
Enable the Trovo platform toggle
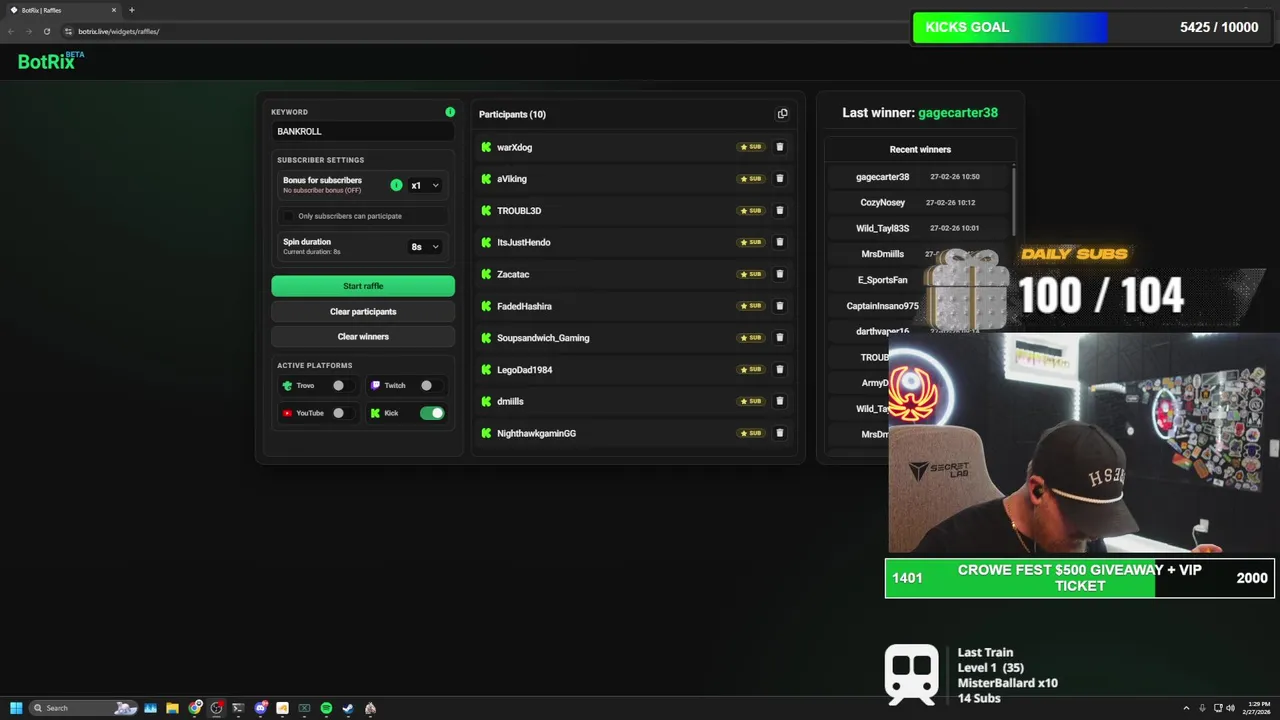(x=344, y=385)
